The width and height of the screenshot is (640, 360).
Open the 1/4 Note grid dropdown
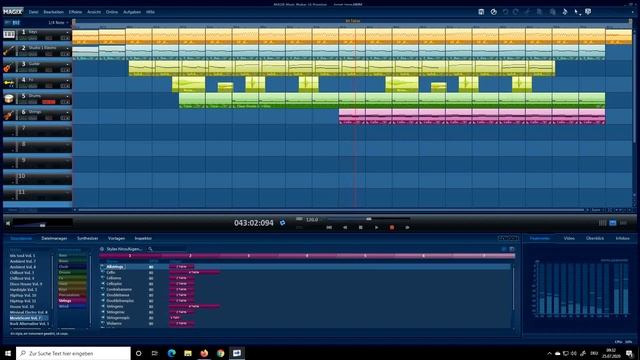click(58, 22)
